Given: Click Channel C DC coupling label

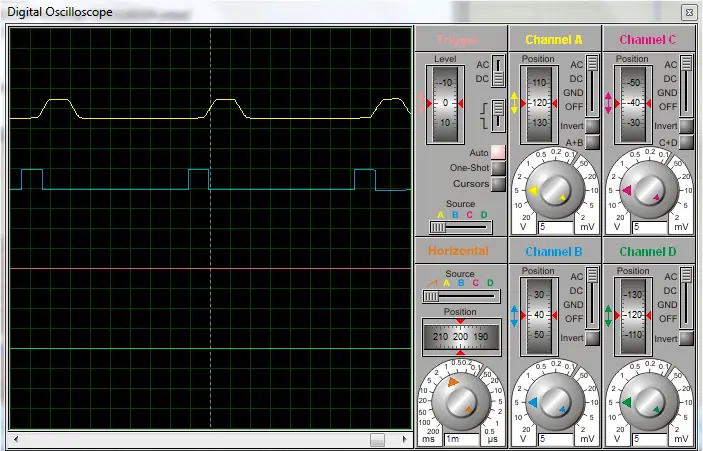Looking at the screenshot, I should 670,79.
